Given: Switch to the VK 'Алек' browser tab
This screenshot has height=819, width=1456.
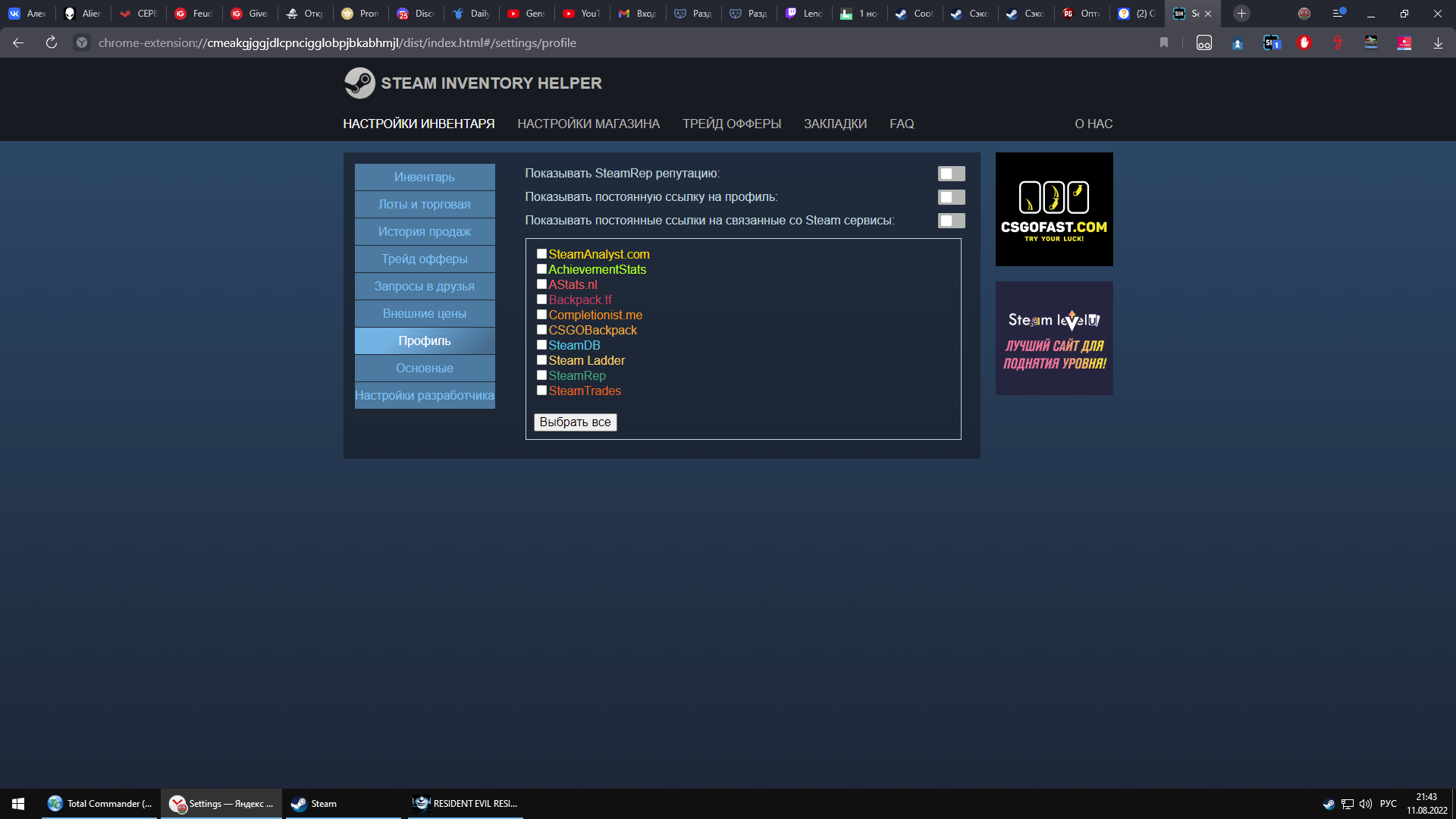Looking at the screenshot, I should 28,14.
